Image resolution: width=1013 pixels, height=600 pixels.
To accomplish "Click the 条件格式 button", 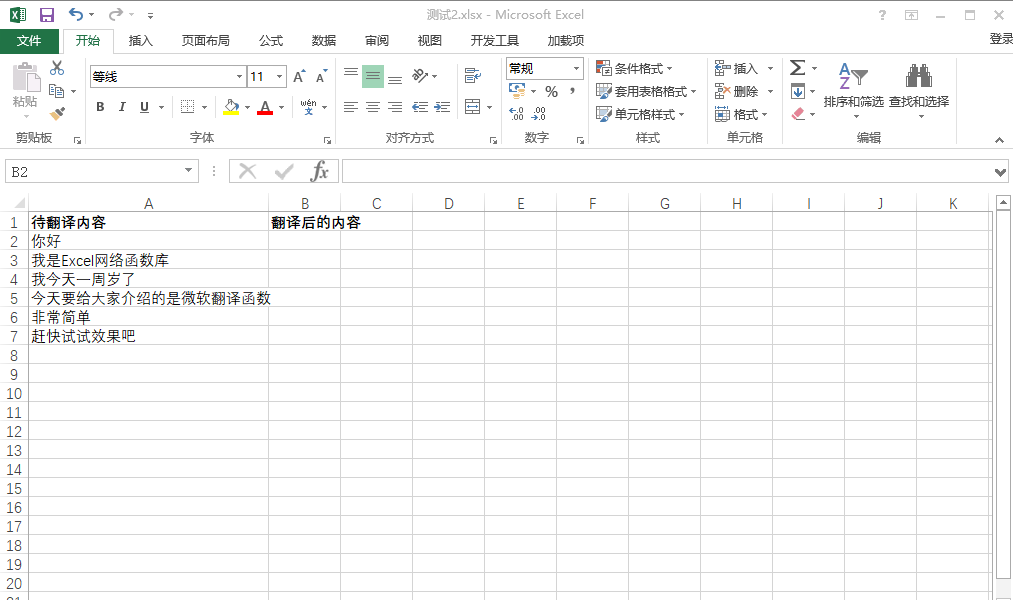I will point(634,68).
